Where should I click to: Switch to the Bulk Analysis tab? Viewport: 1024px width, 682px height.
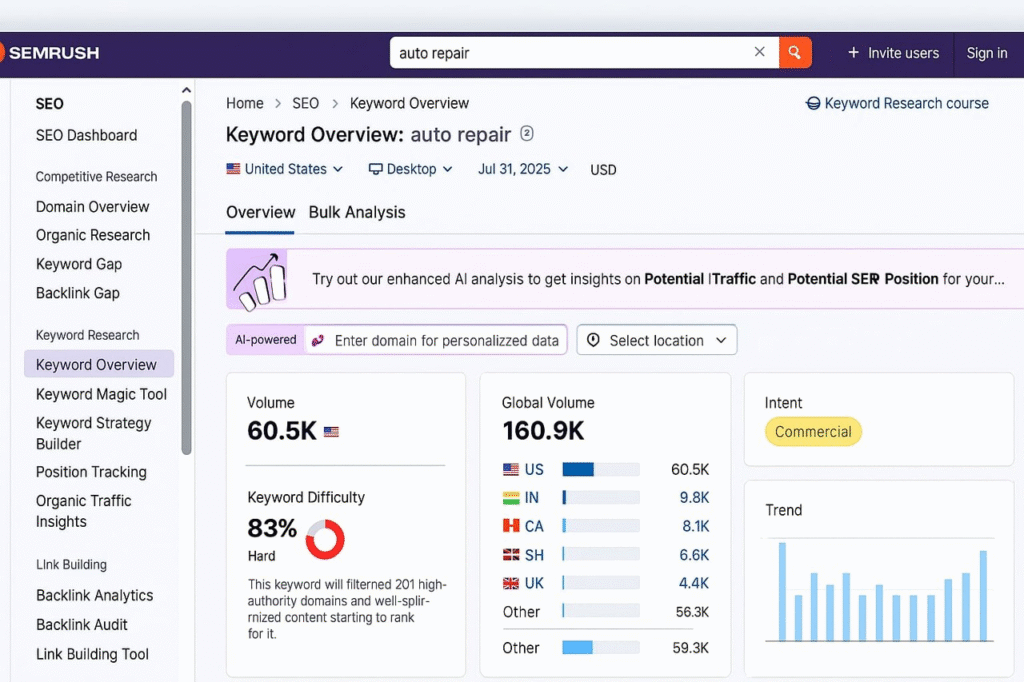(x=357, y=212)
